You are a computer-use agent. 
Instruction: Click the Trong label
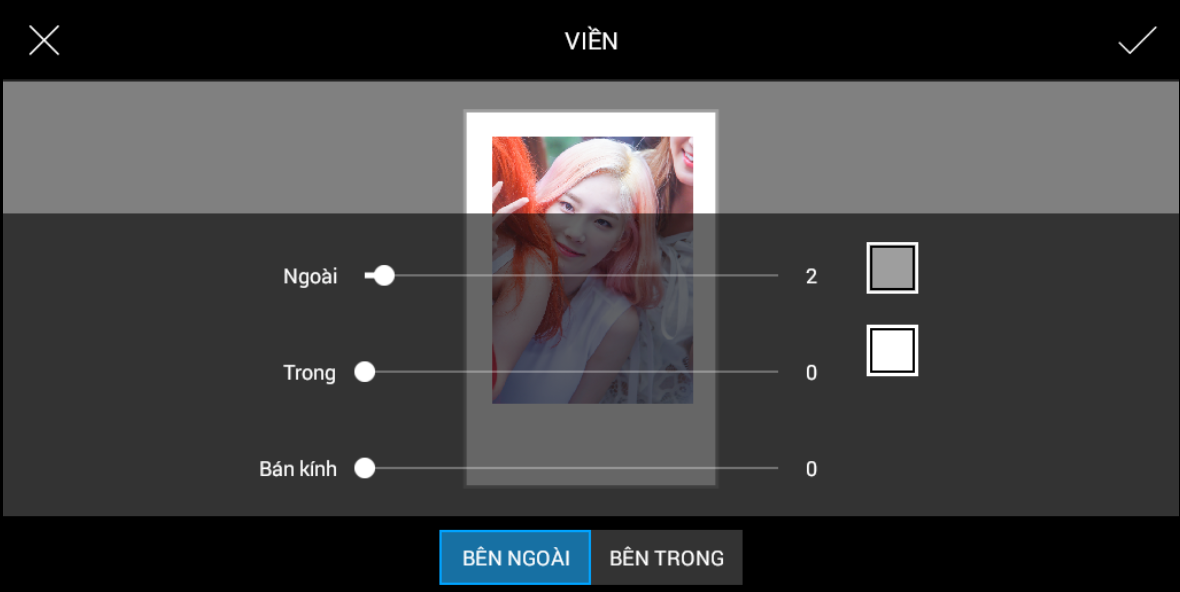coord(309,373)
